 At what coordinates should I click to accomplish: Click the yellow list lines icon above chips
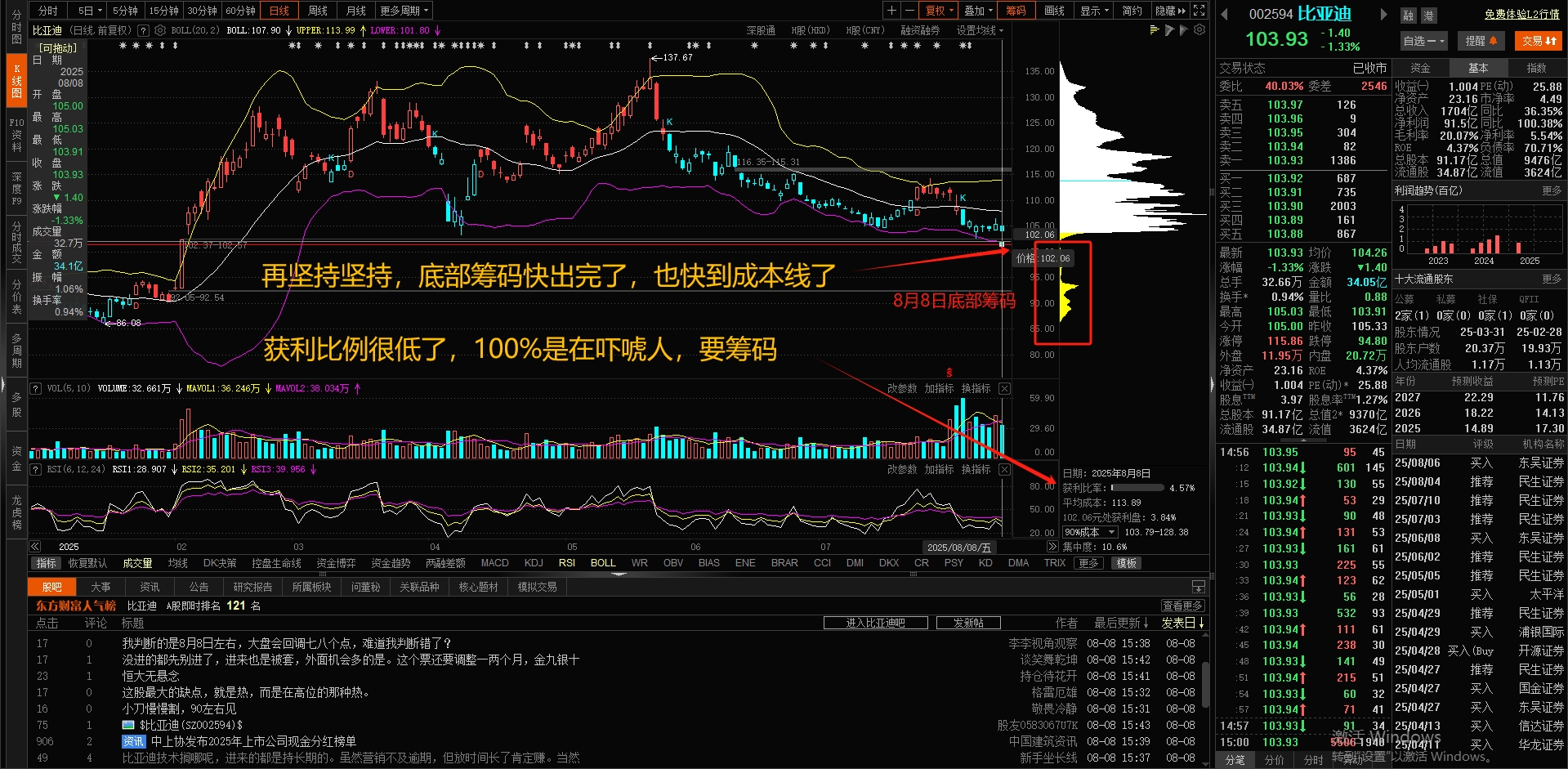click(x=1155, y=30)
